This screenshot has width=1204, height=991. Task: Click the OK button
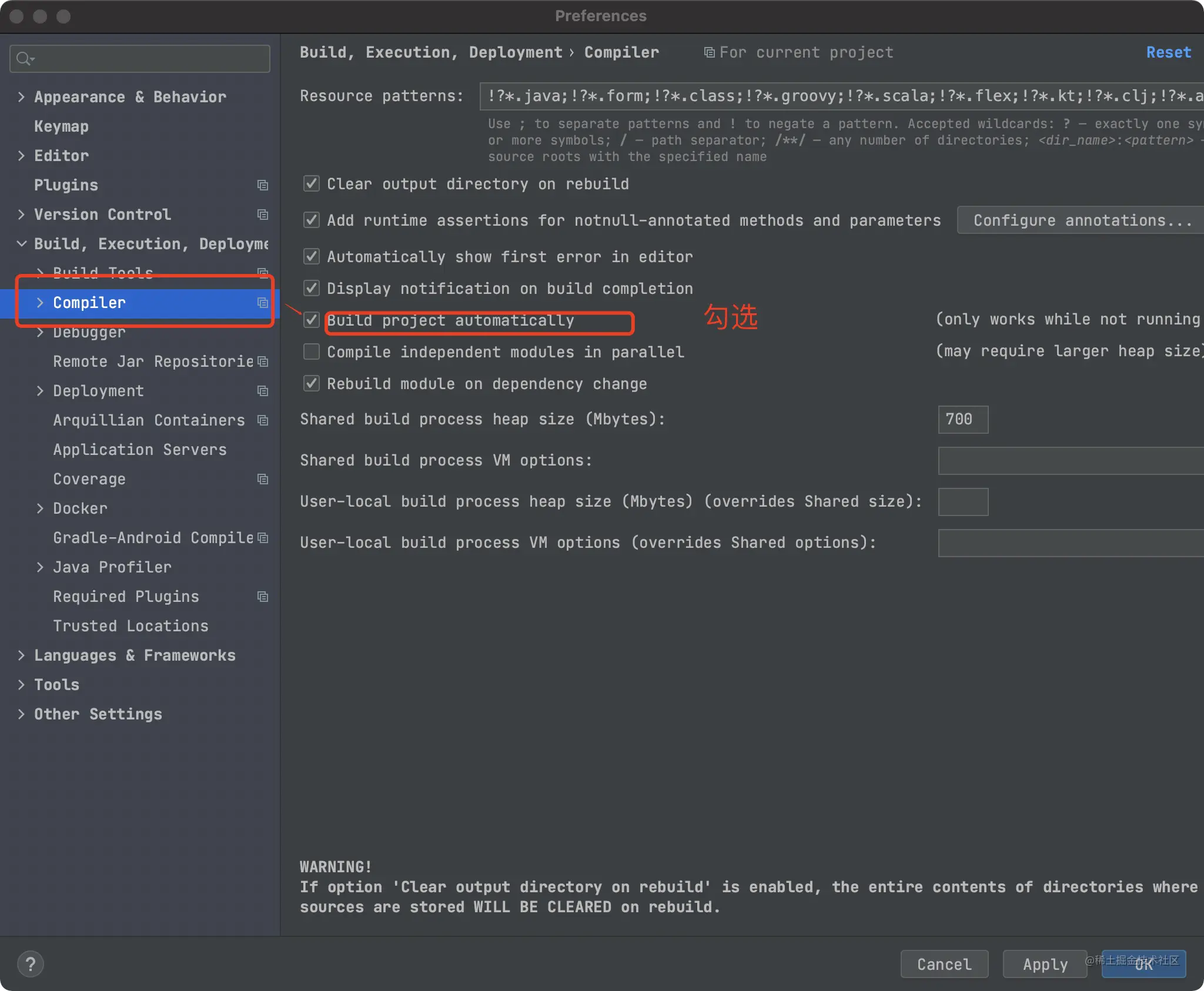1143,964
